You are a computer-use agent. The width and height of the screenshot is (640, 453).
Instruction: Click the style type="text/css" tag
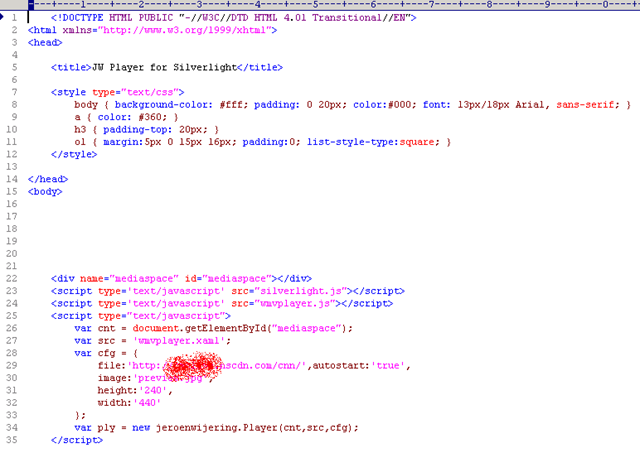[118, 92]
